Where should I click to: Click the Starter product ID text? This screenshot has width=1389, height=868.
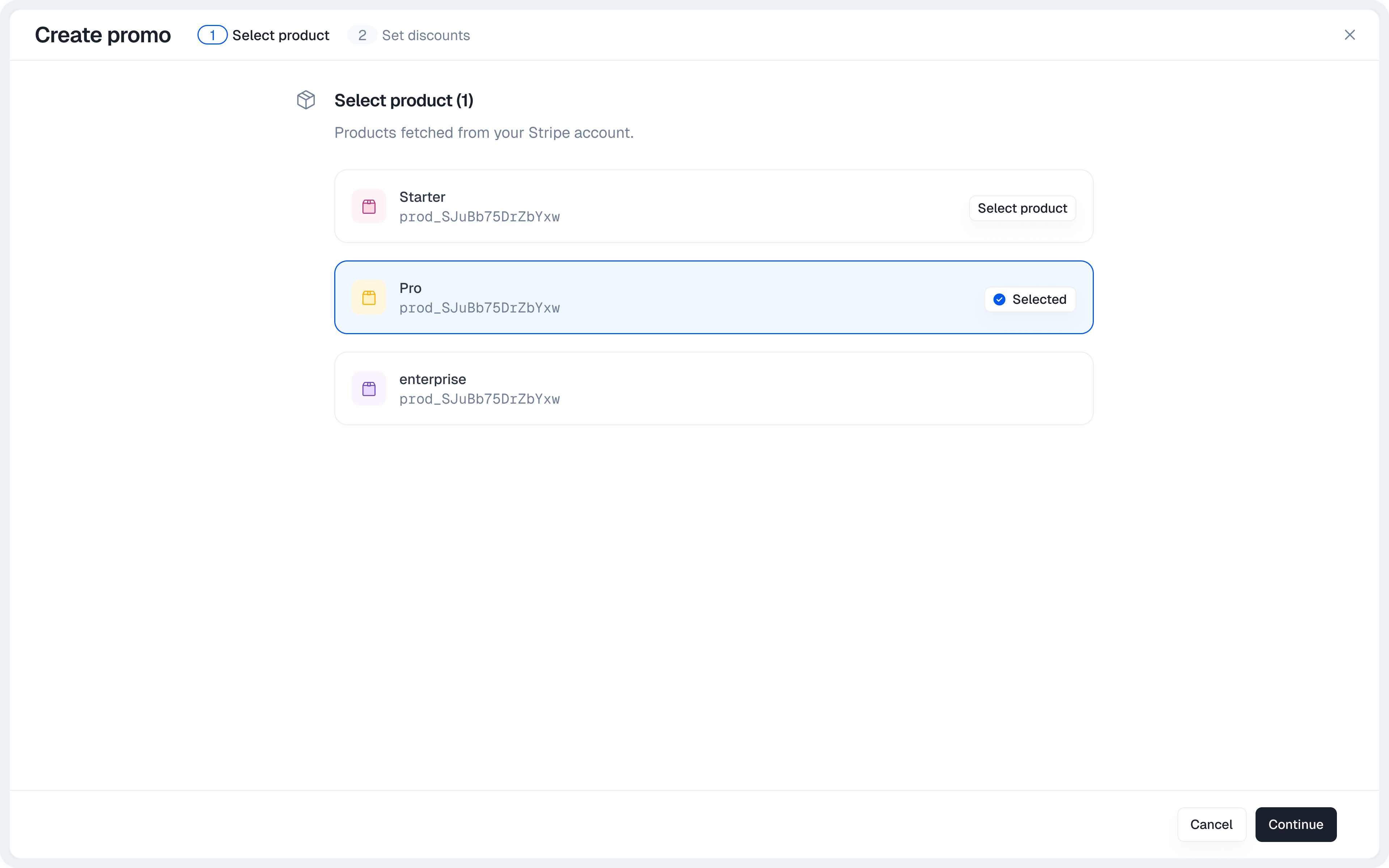click(x=480, y=217)
